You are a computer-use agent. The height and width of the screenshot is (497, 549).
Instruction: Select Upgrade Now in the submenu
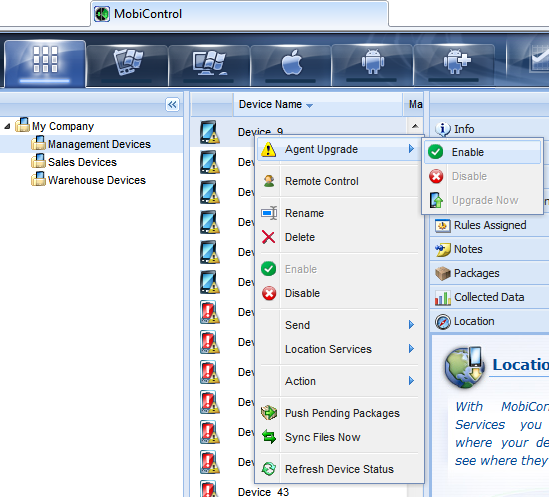(x=482, y=200)
